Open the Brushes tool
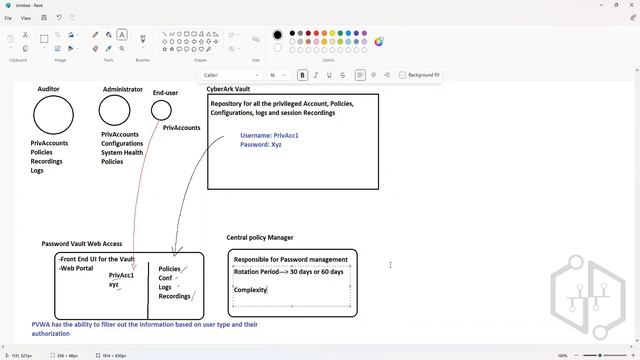This screenshot has height=360, width=640. [143, 39]
